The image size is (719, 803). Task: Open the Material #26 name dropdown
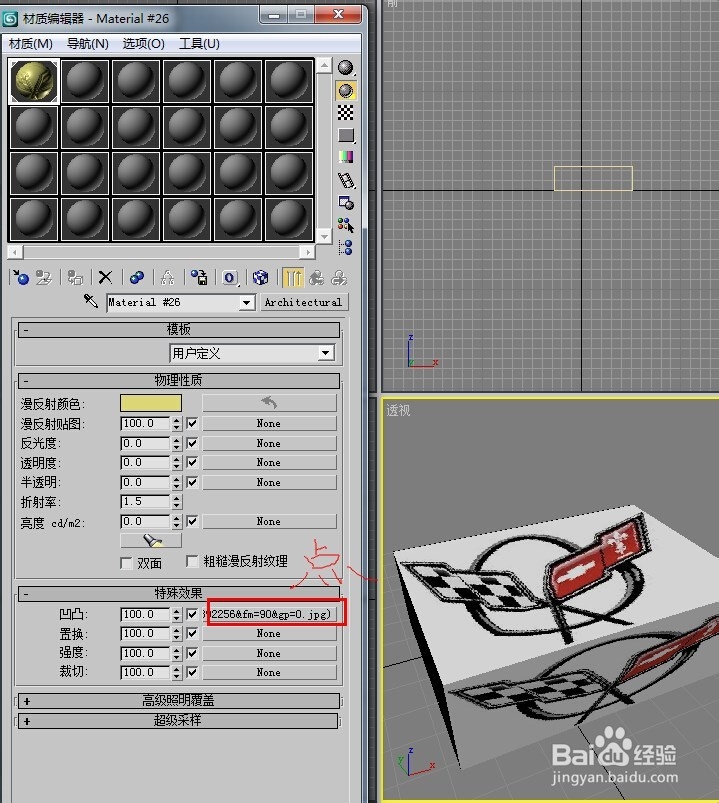point(247,303)
